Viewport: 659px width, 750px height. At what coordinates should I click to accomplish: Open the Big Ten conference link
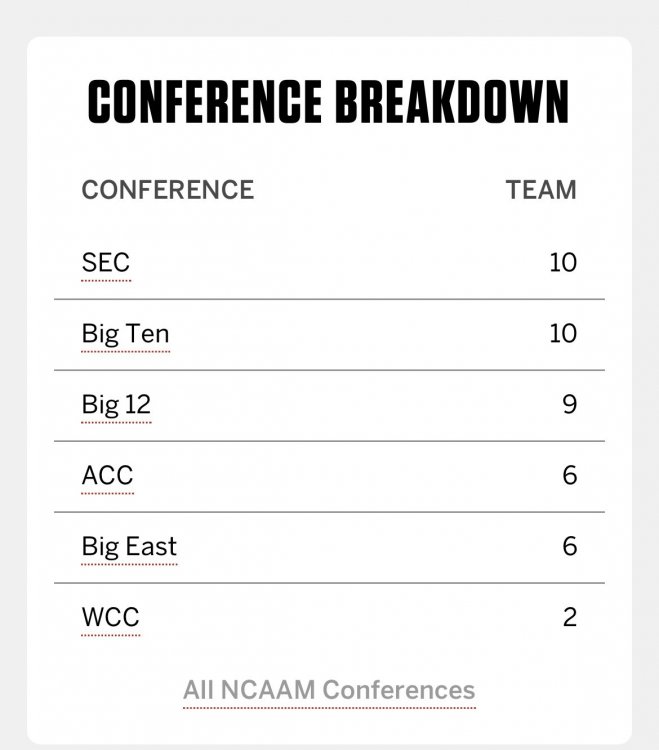[125, 334]
